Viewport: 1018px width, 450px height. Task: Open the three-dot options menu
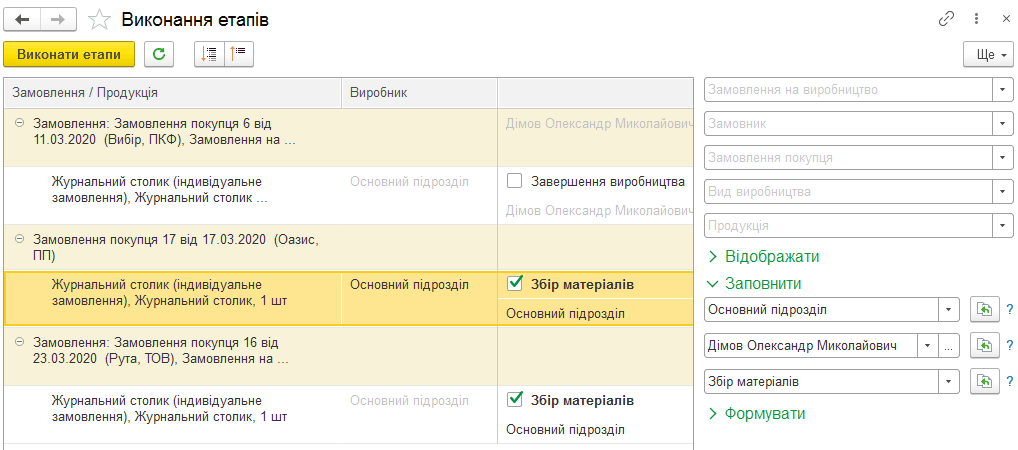(x=976, y=19)
